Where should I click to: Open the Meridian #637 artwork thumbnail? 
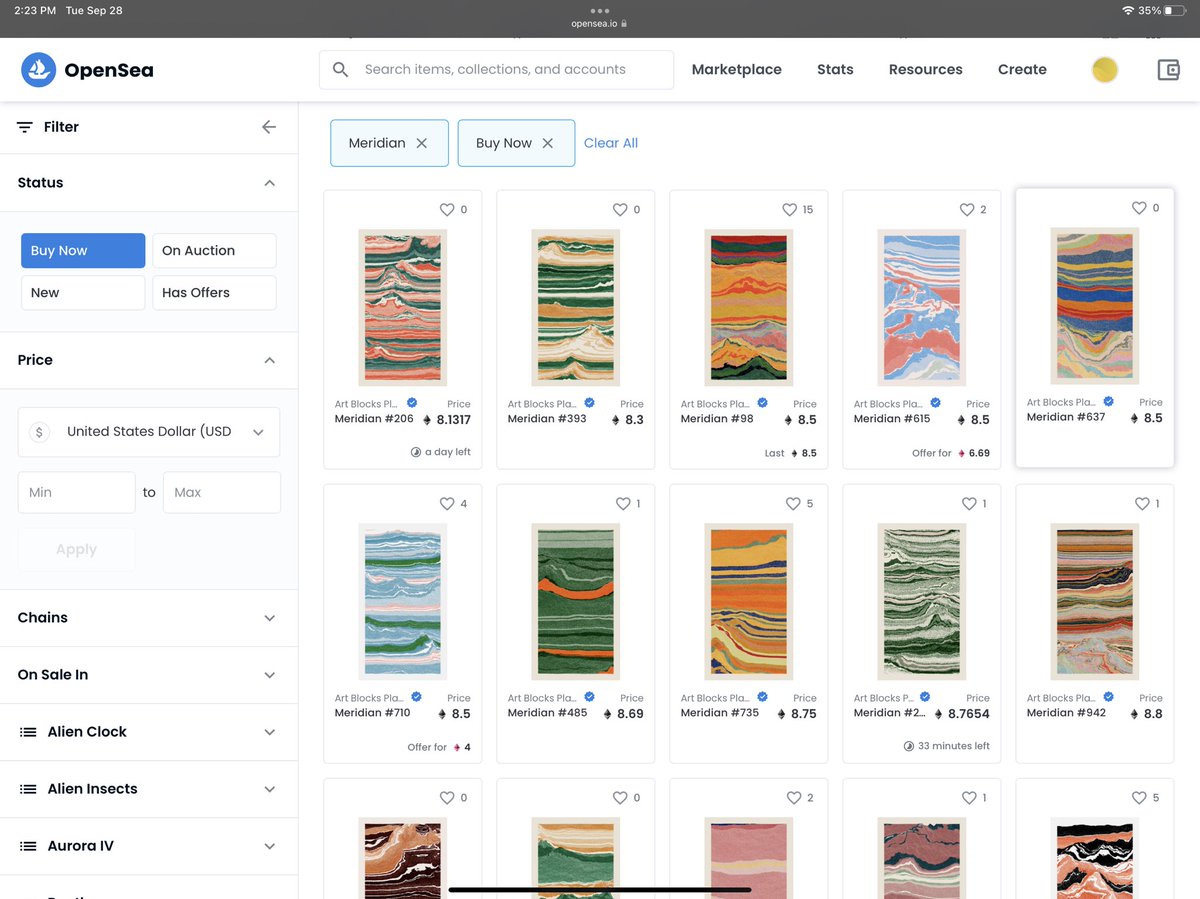[1095, 306]
